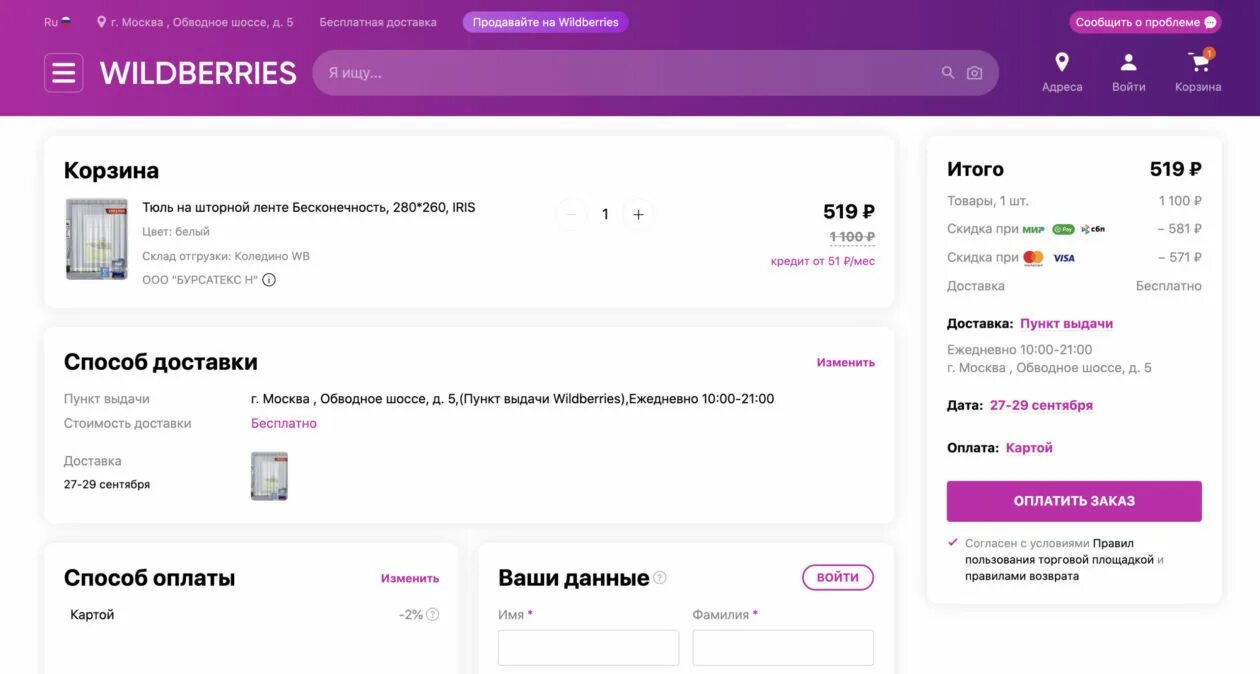Click Изменить in Способ оплаты
1260x674 pixels.
click(410, 578)
